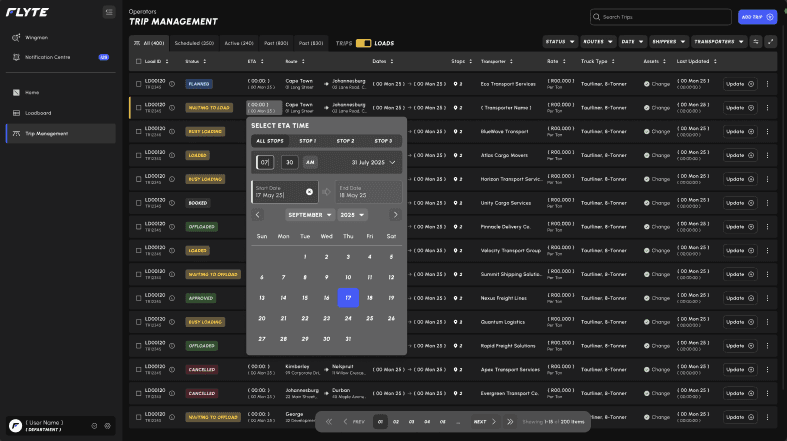Screen dimensions: 787x441
Task: Check the WAITING TO LOAD row checkbox
Action: [139, 108]
